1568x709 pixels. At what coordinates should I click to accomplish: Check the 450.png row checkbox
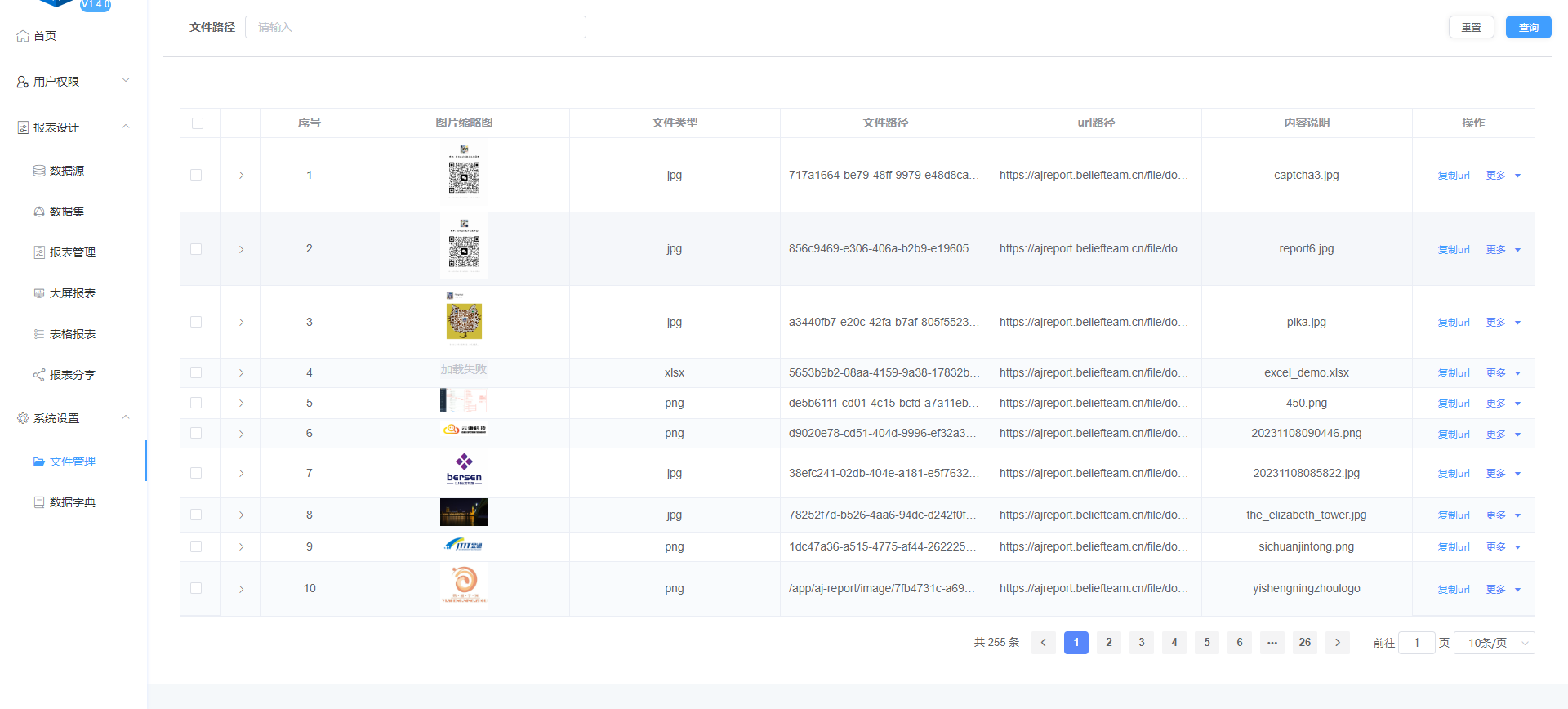coord(196,403)
